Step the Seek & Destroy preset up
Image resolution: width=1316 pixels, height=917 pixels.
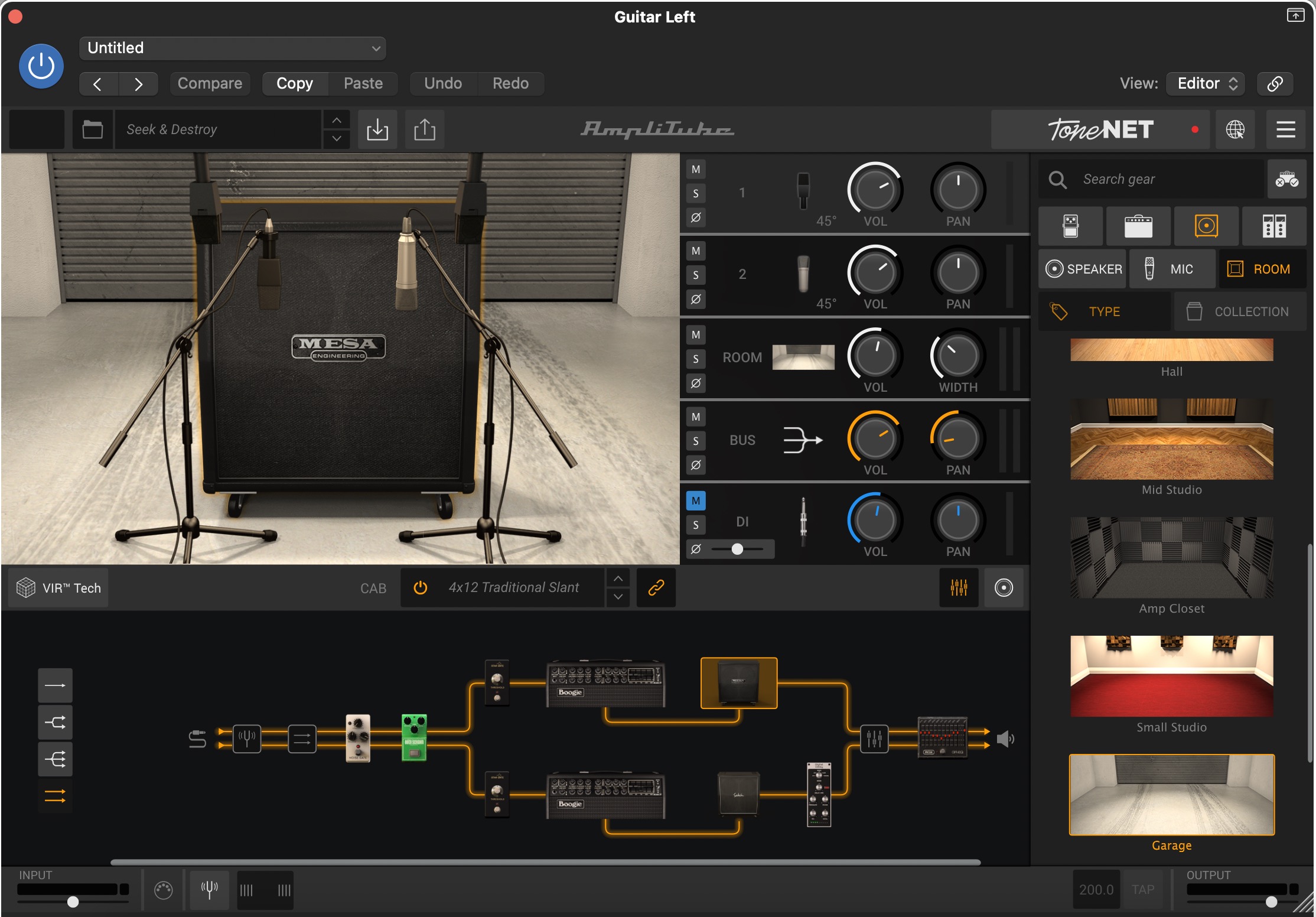337,120
